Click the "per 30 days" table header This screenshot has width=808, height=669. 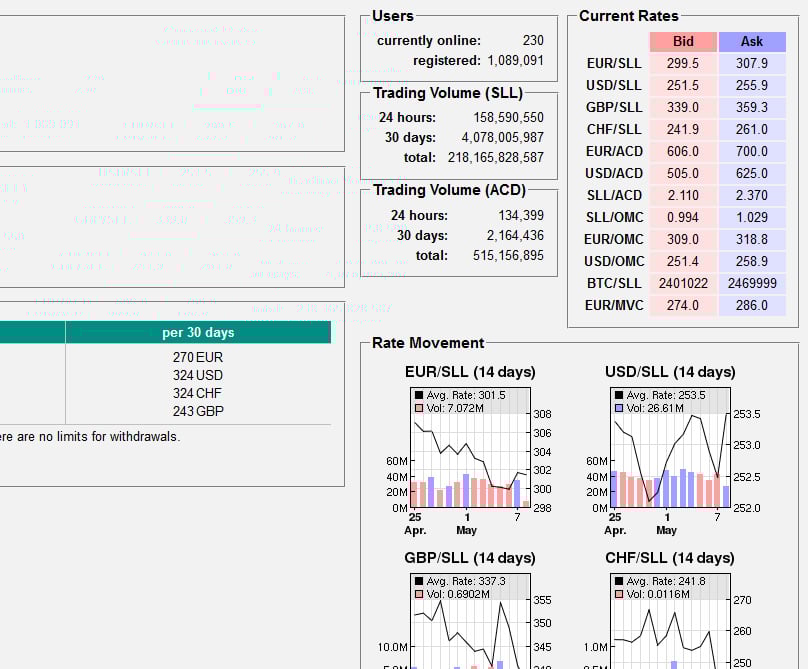198,332
